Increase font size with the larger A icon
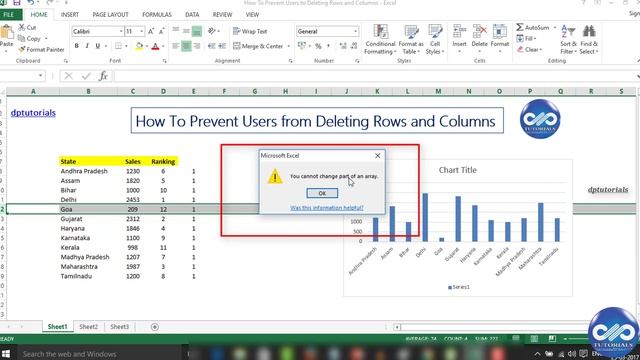The image size is (640, 360). click(151, 31)
